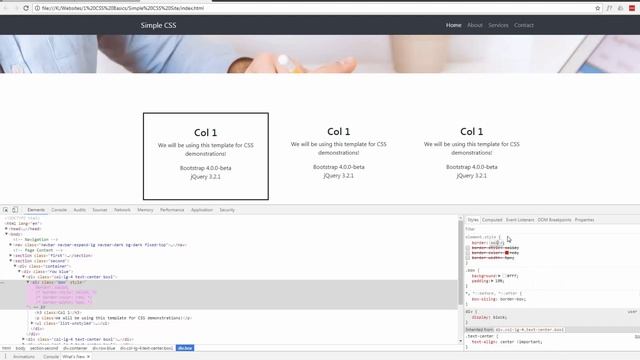The height and width of the screenshot is (360, 640).
Task: Select div.row.blue in the breadcrumb bar
Action: tap(104, 348)
